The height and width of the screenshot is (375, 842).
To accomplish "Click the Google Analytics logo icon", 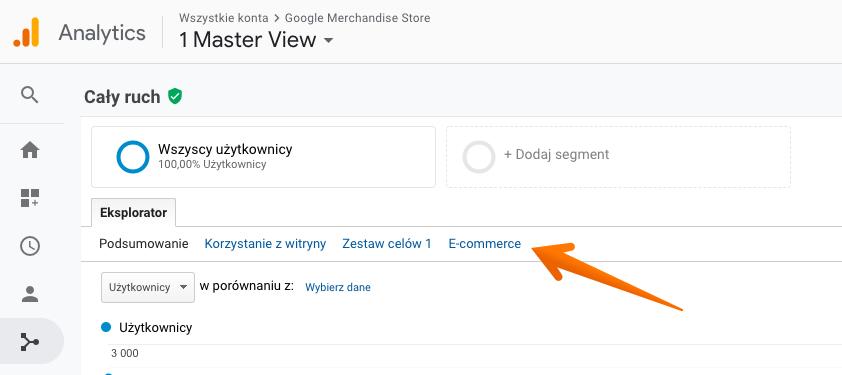I will point(26,32).
